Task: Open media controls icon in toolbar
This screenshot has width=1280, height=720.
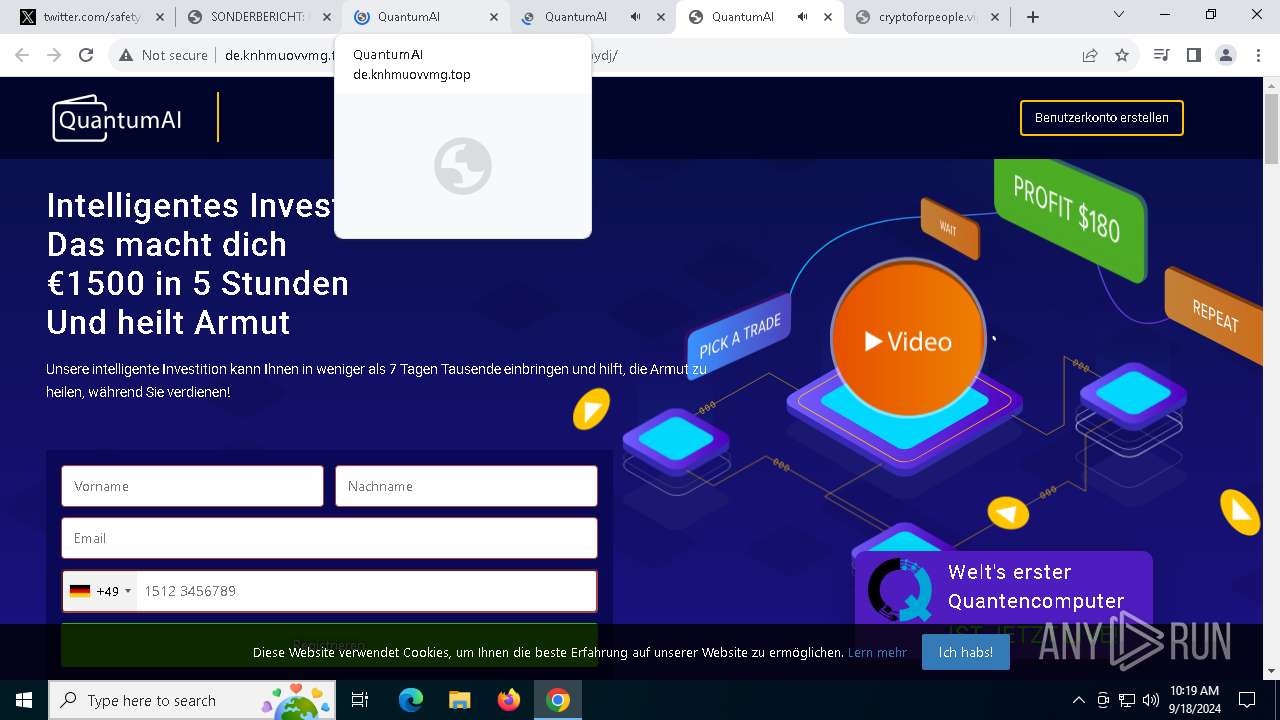Action: point(1161,55)
